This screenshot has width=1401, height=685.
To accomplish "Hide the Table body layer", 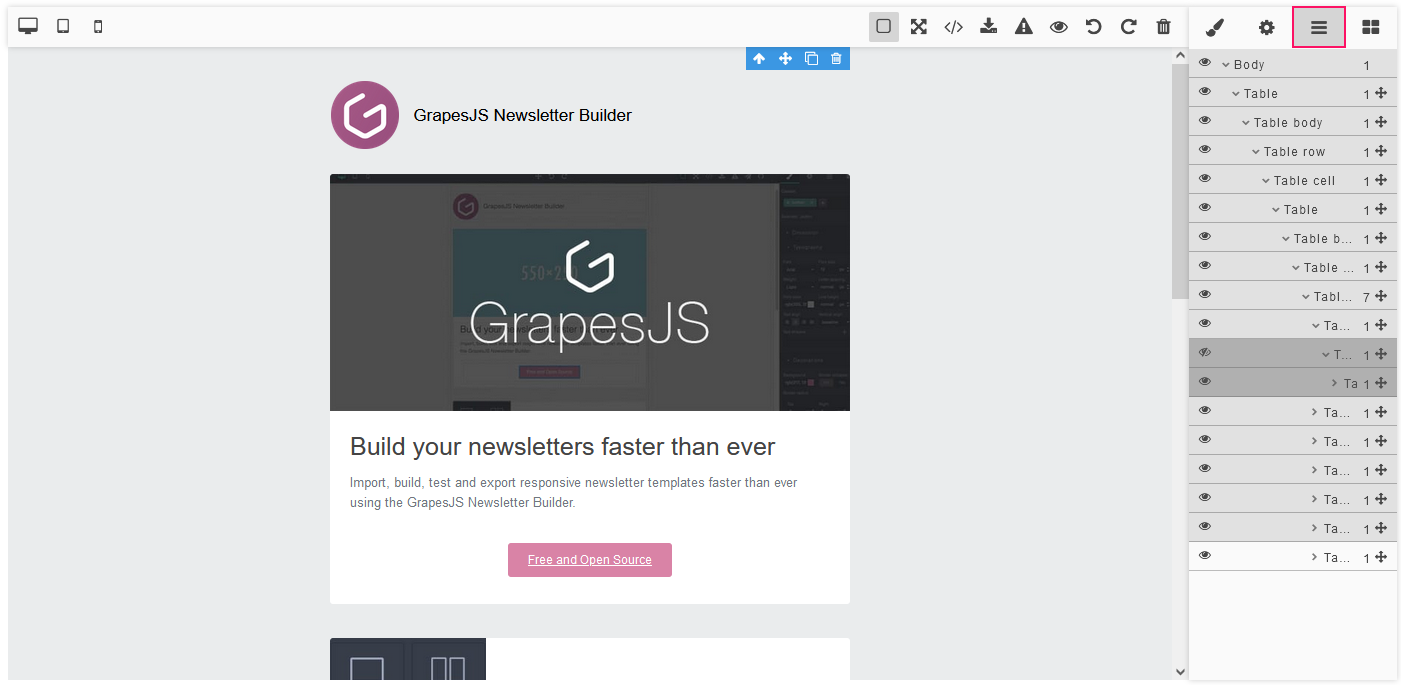I will point(1205,121).
